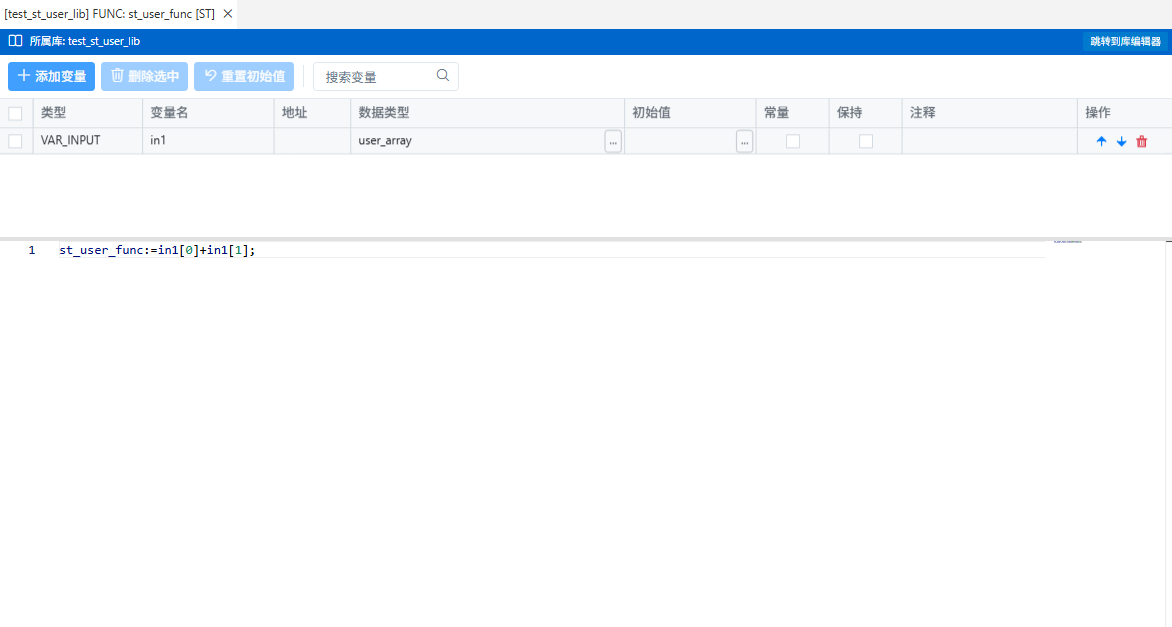The width and height of the screenshot is (1172, 627).
Task: Click the book icon beside 所属库
Action: [15, 41]
